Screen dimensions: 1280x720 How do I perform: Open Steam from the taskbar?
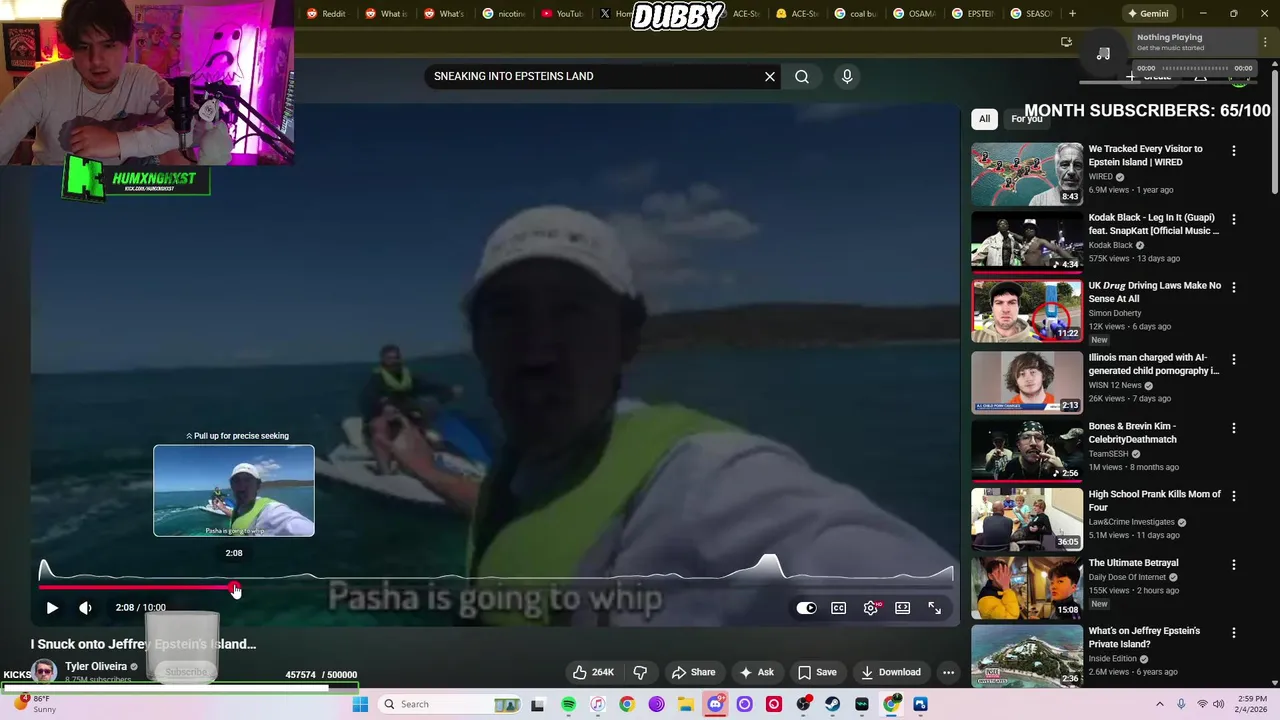click(832, 704)
